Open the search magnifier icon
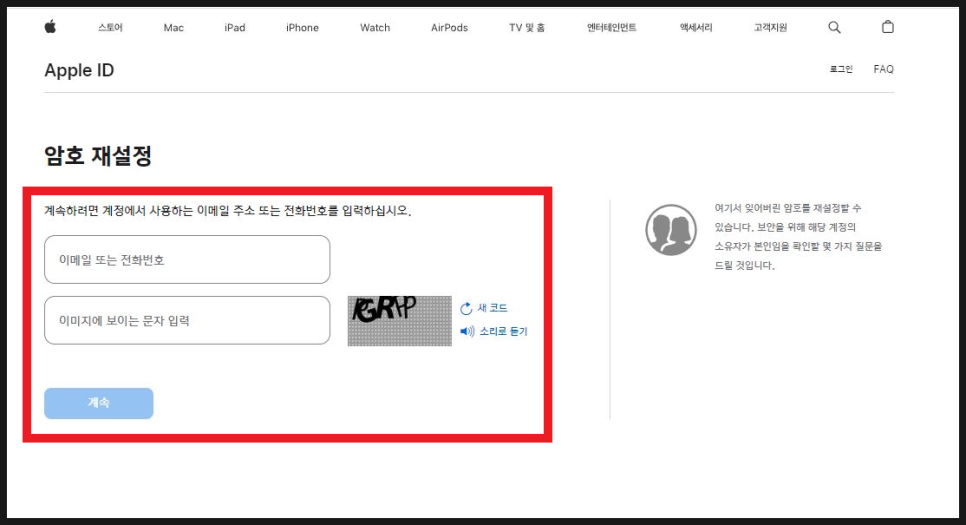The height and width of the screenshot is (525, 966). (x=834, y=27)
